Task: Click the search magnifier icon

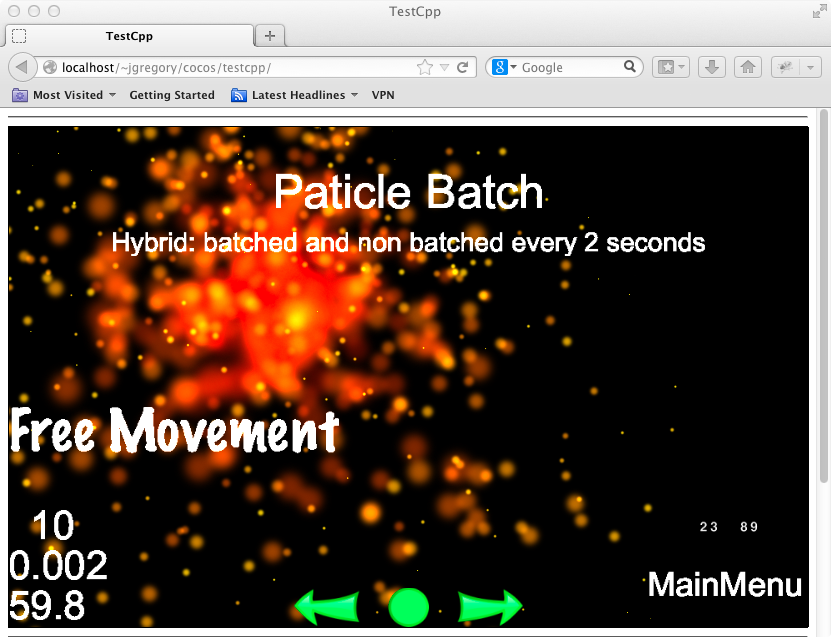Action: point(630,66)
